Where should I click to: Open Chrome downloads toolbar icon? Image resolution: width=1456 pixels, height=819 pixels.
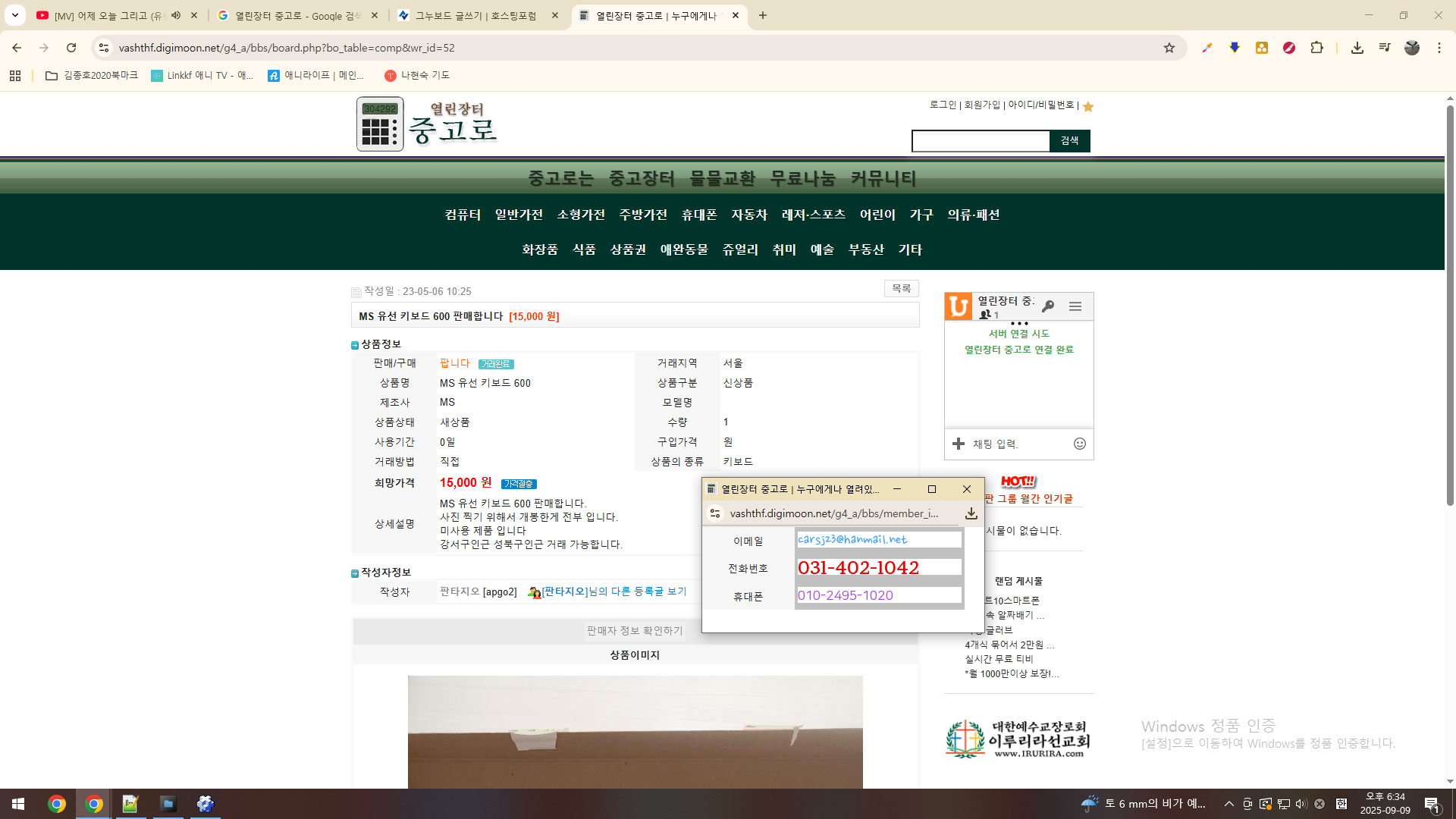pos(1357,48)
